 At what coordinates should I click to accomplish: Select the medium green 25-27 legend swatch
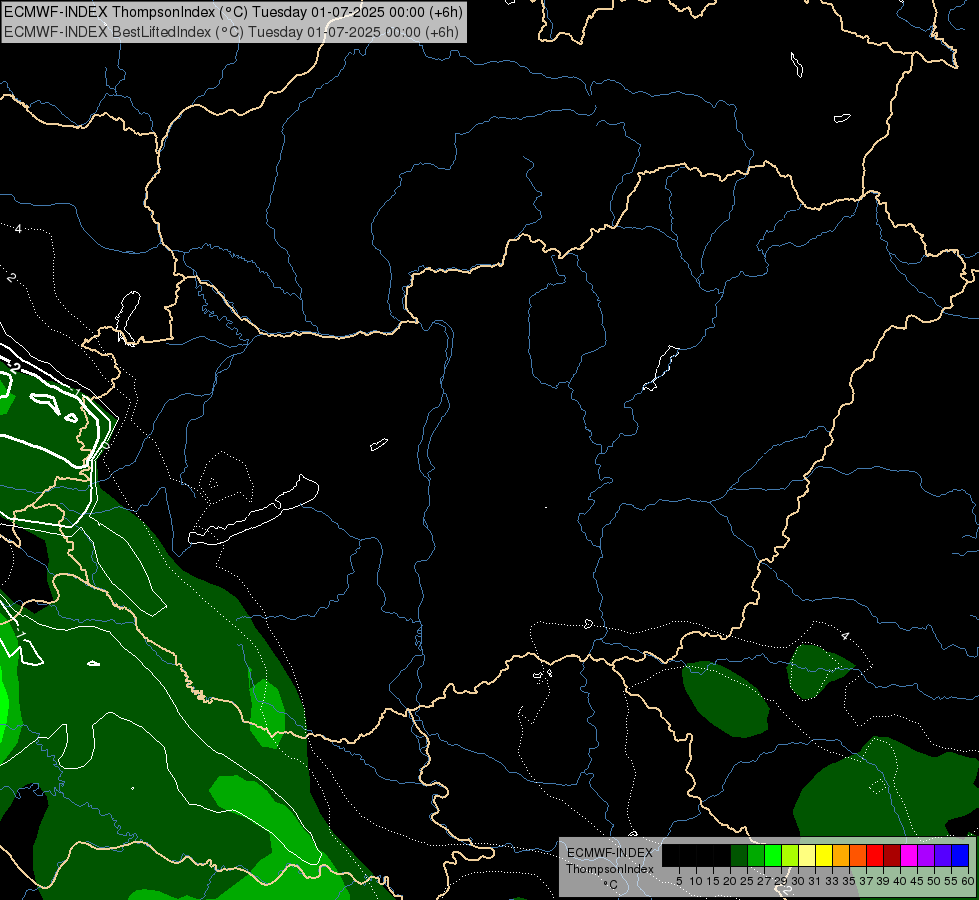pos(756,855)
